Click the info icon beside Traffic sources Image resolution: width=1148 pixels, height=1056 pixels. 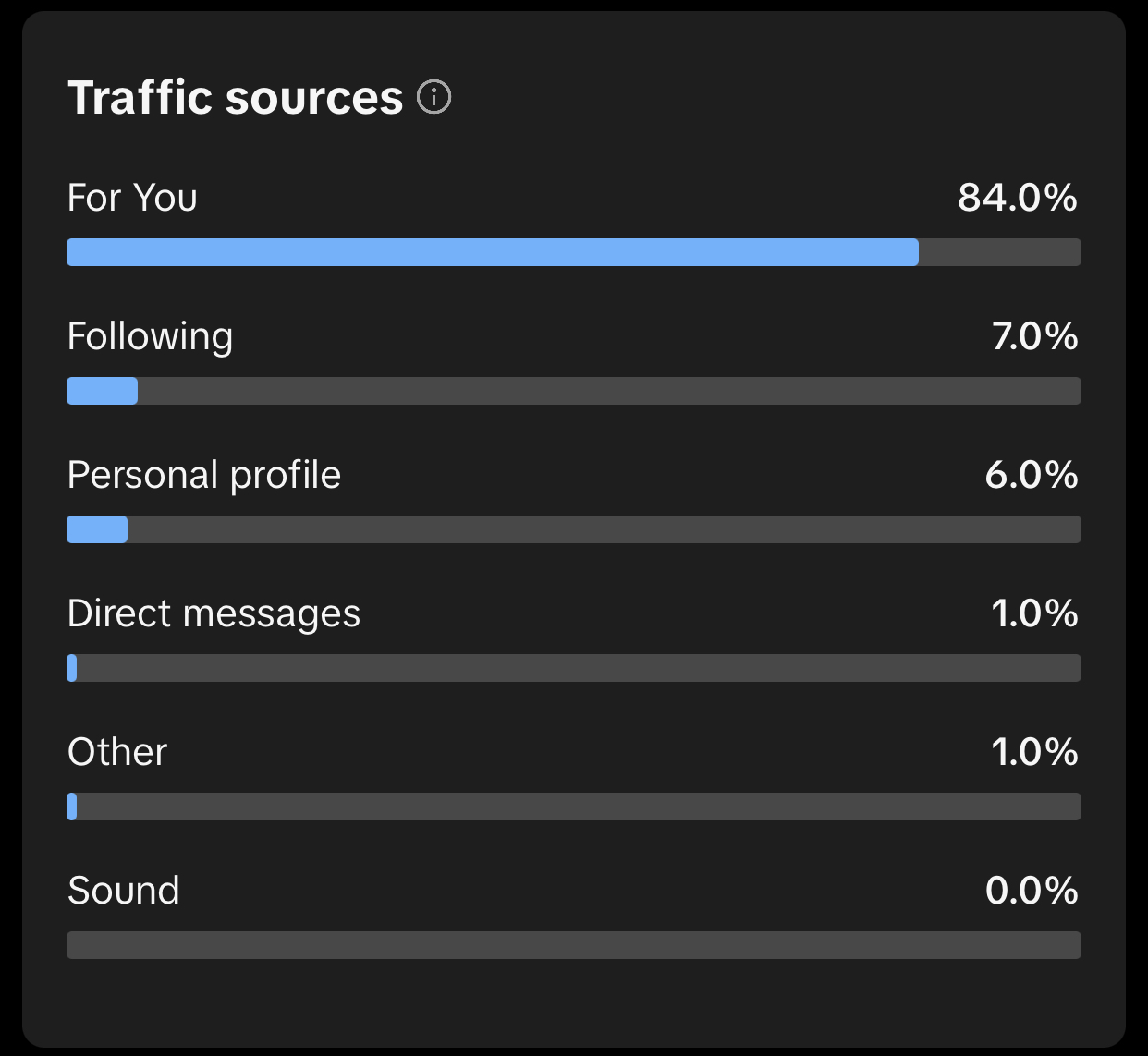434,96
